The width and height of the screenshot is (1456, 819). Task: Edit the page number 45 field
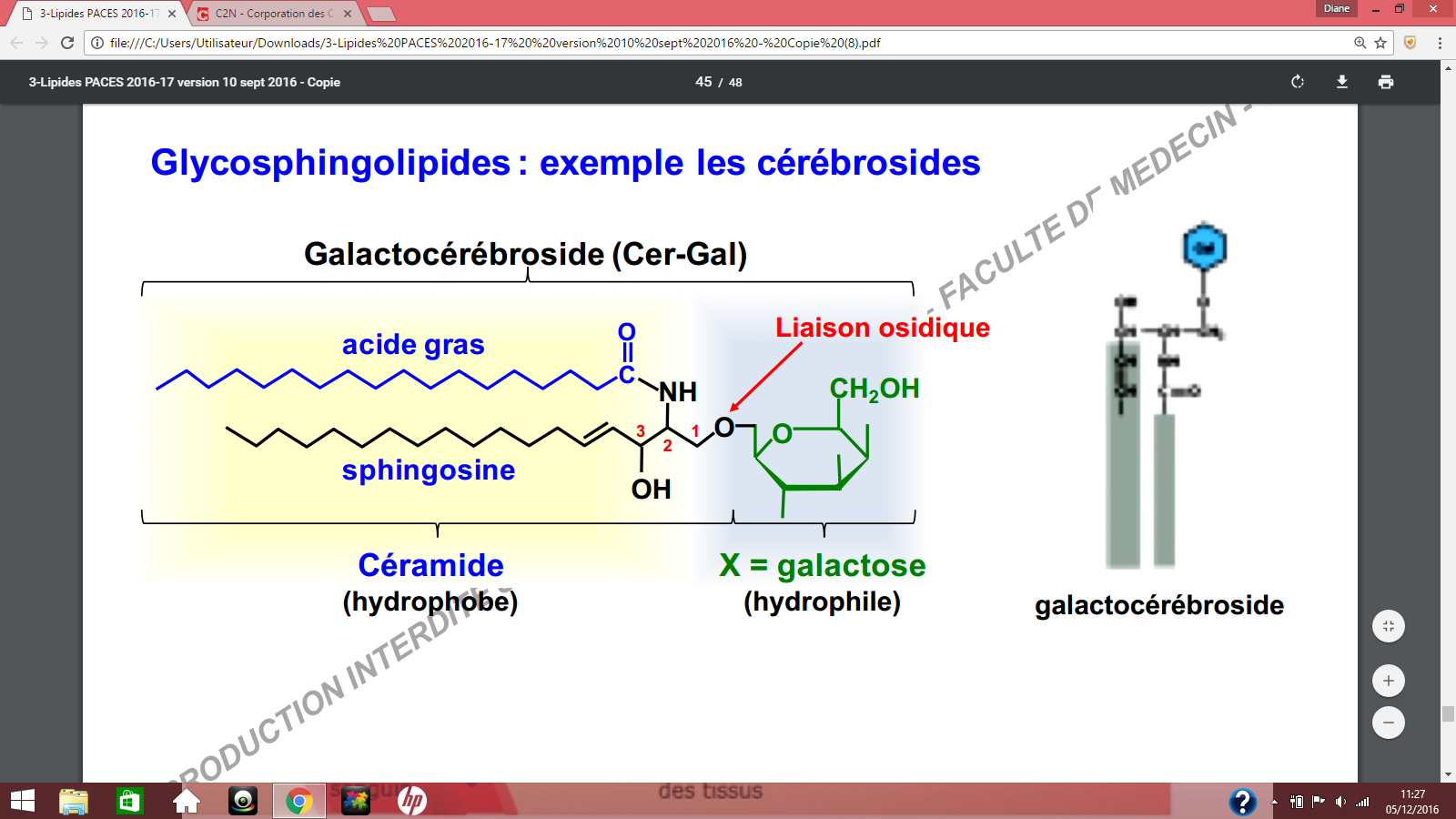coord(703,82)
